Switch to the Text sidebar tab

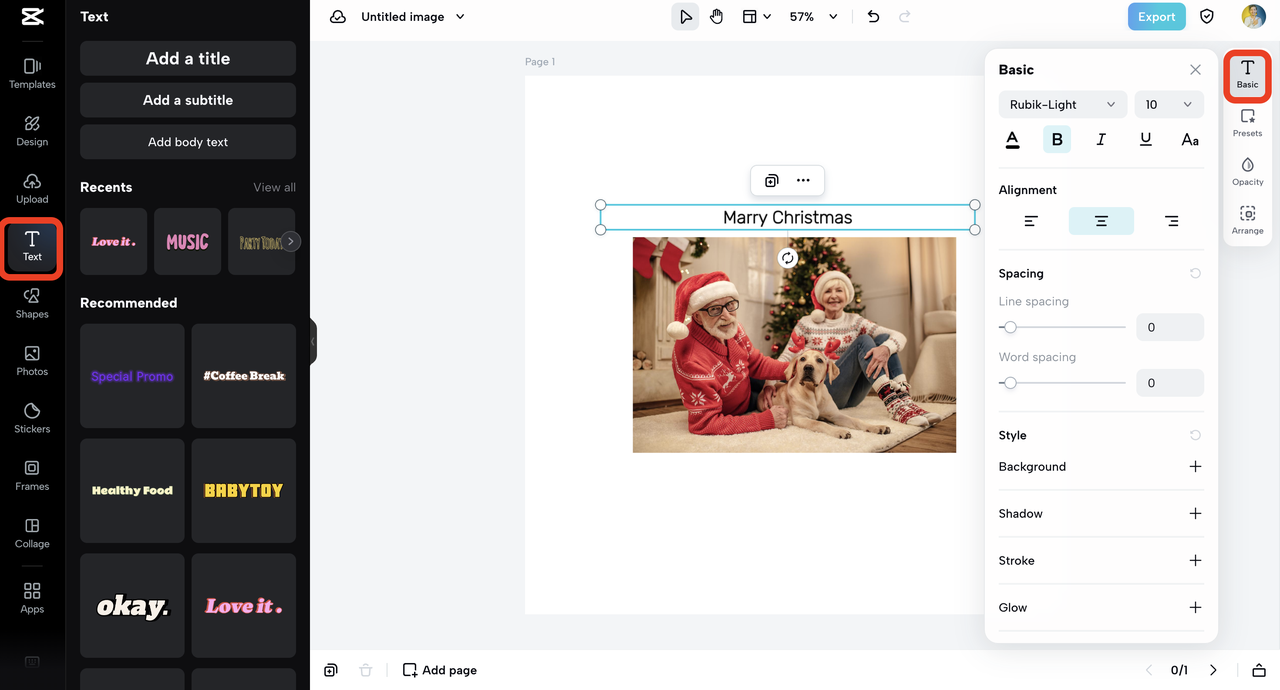[x=32, y=246]
